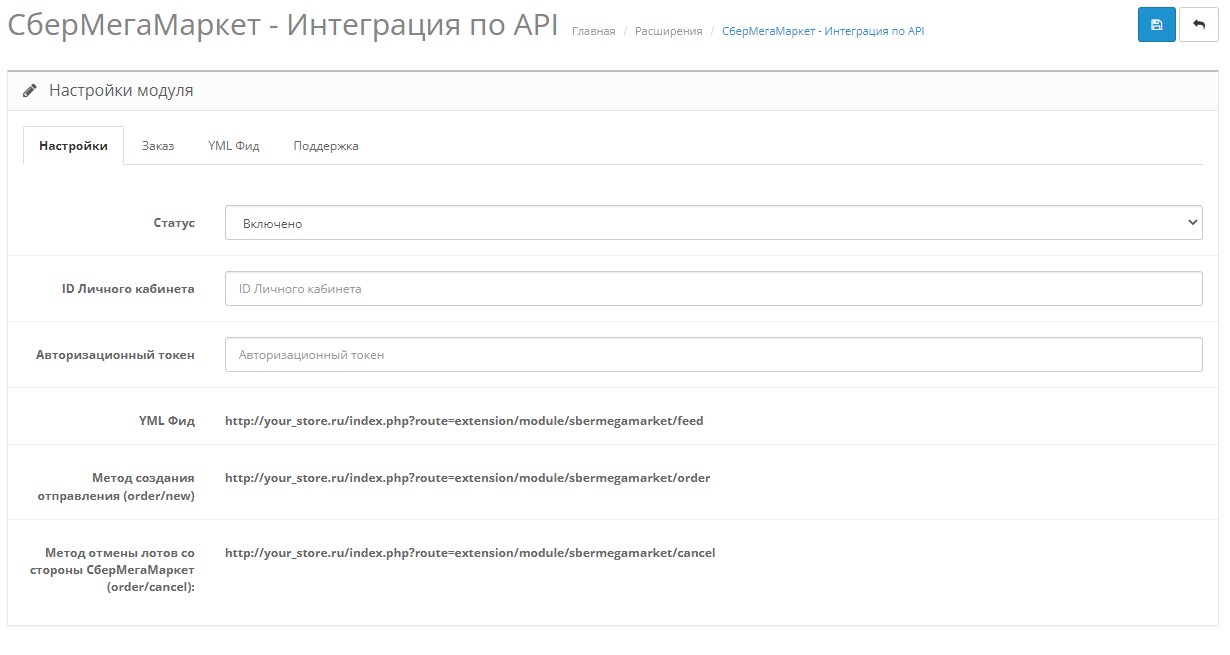
Task: Click the order creation URL ending in /order
Action: click(467, 478)
